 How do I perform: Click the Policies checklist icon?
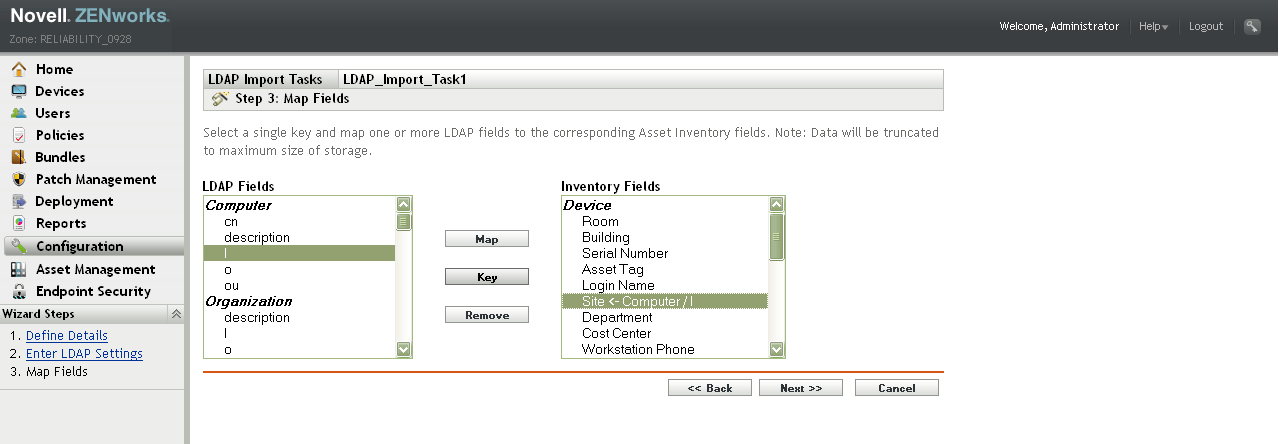coord(18,135)
